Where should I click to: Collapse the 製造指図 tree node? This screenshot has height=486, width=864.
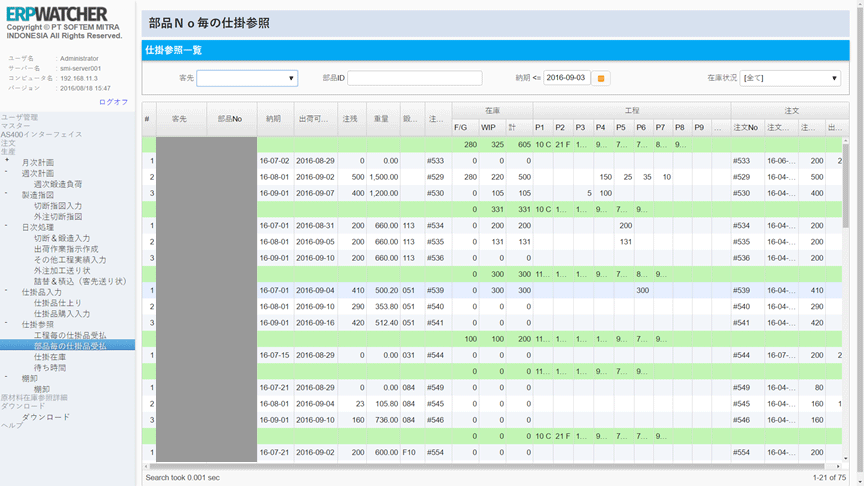click(x=7, y=193)
